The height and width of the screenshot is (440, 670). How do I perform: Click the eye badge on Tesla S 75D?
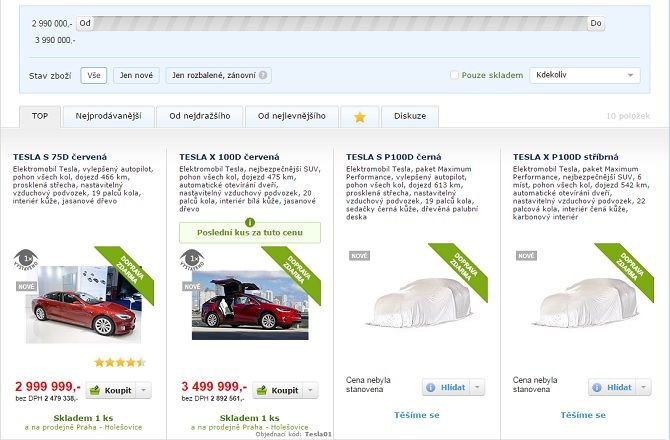pyautogui.click(x=25, y=261)
